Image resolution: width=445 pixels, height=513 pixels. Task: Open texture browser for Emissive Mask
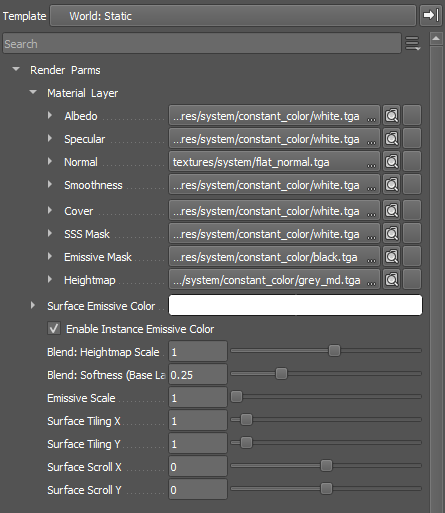tap(391, 257)
